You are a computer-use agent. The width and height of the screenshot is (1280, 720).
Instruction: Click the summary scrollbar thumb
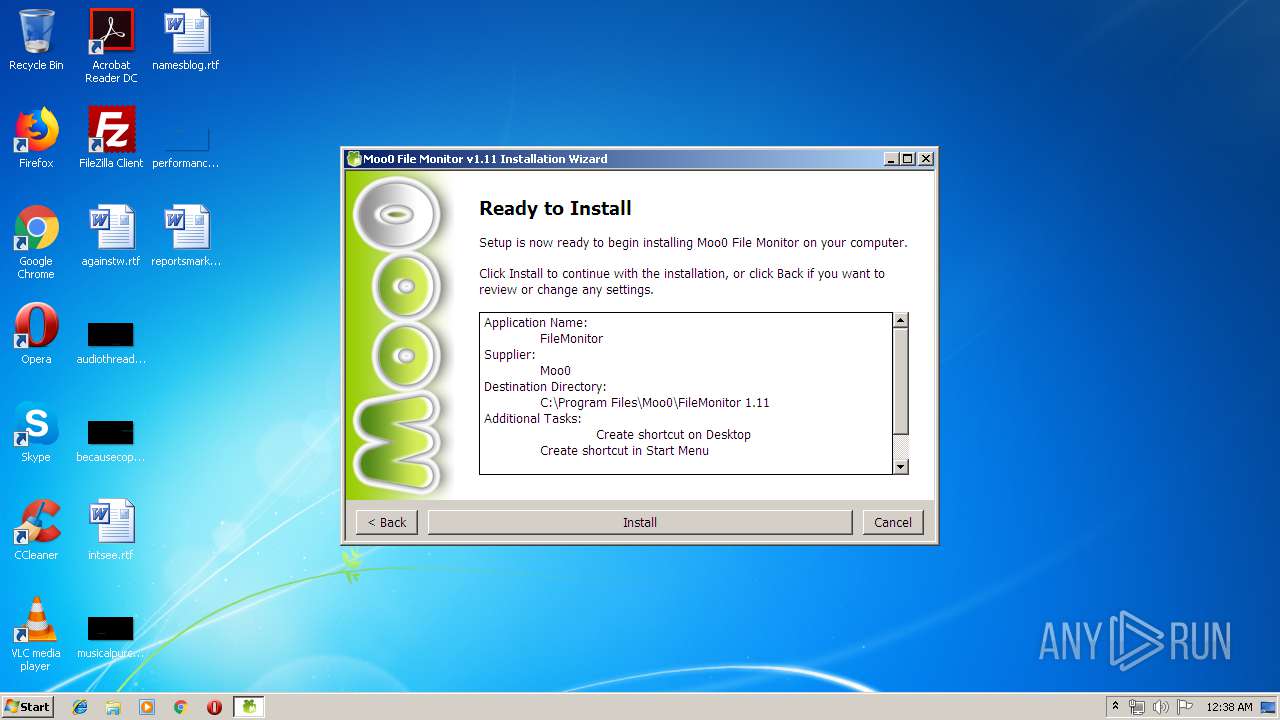point(900,381)
